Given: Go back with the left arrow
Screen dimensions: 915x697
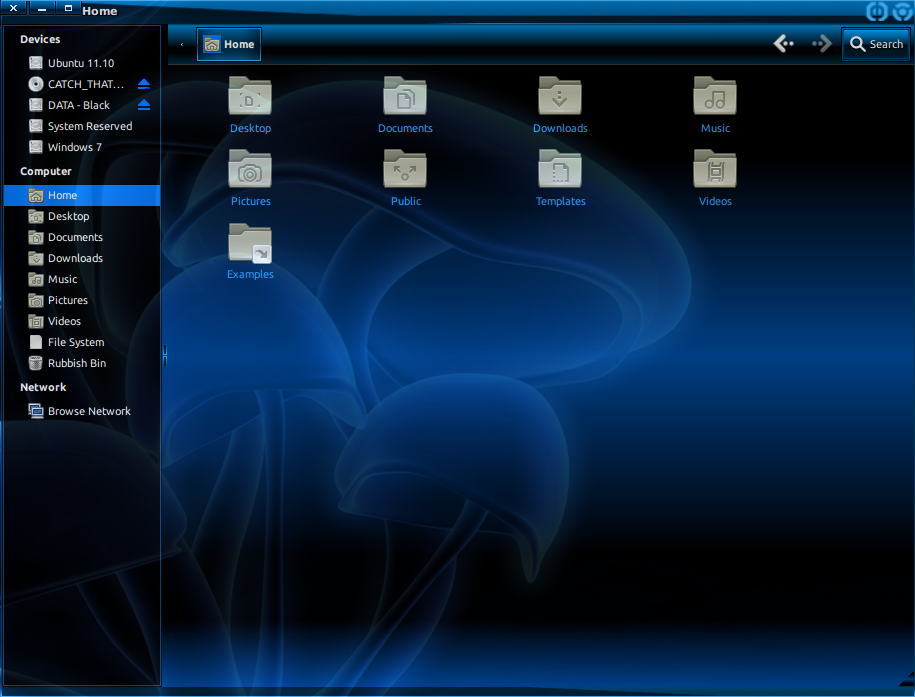Looking at the screenshot, I should point(783,44).
